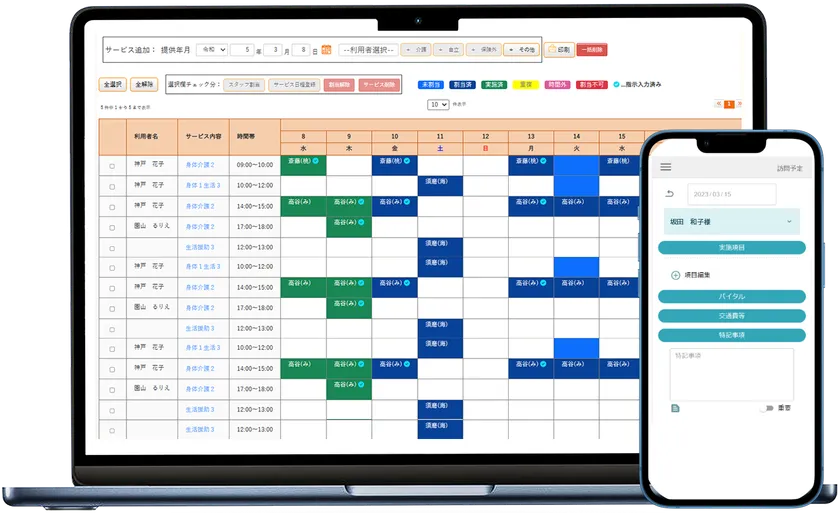Expand the 坂田 和子様 selector on phone
840x513 pixels.
[732, 222]
